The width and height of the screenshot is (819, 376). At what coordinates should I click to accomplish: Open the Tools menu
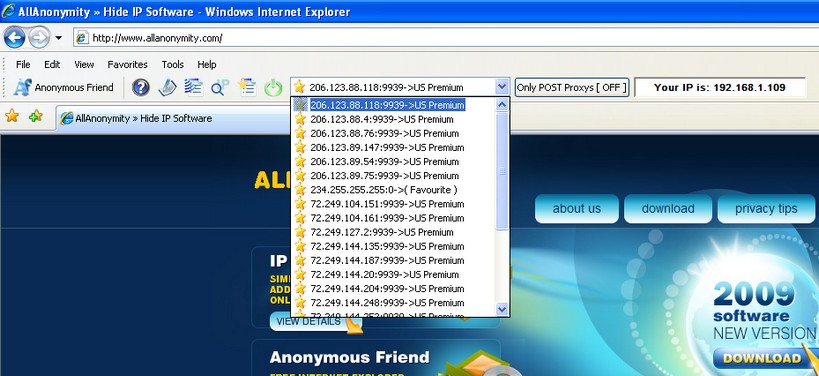pos(172,65)
